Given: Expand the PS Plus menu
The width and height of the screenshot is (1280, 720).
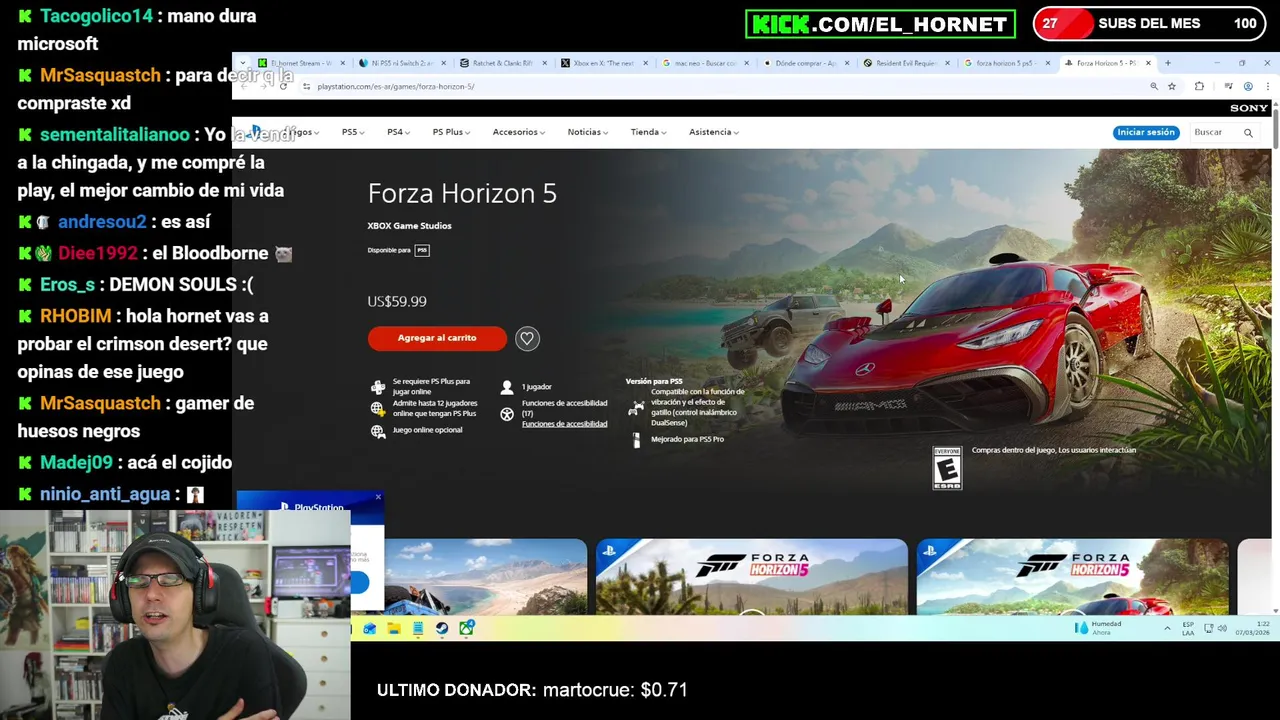Looking at the screenshot, I should point(451,132).
